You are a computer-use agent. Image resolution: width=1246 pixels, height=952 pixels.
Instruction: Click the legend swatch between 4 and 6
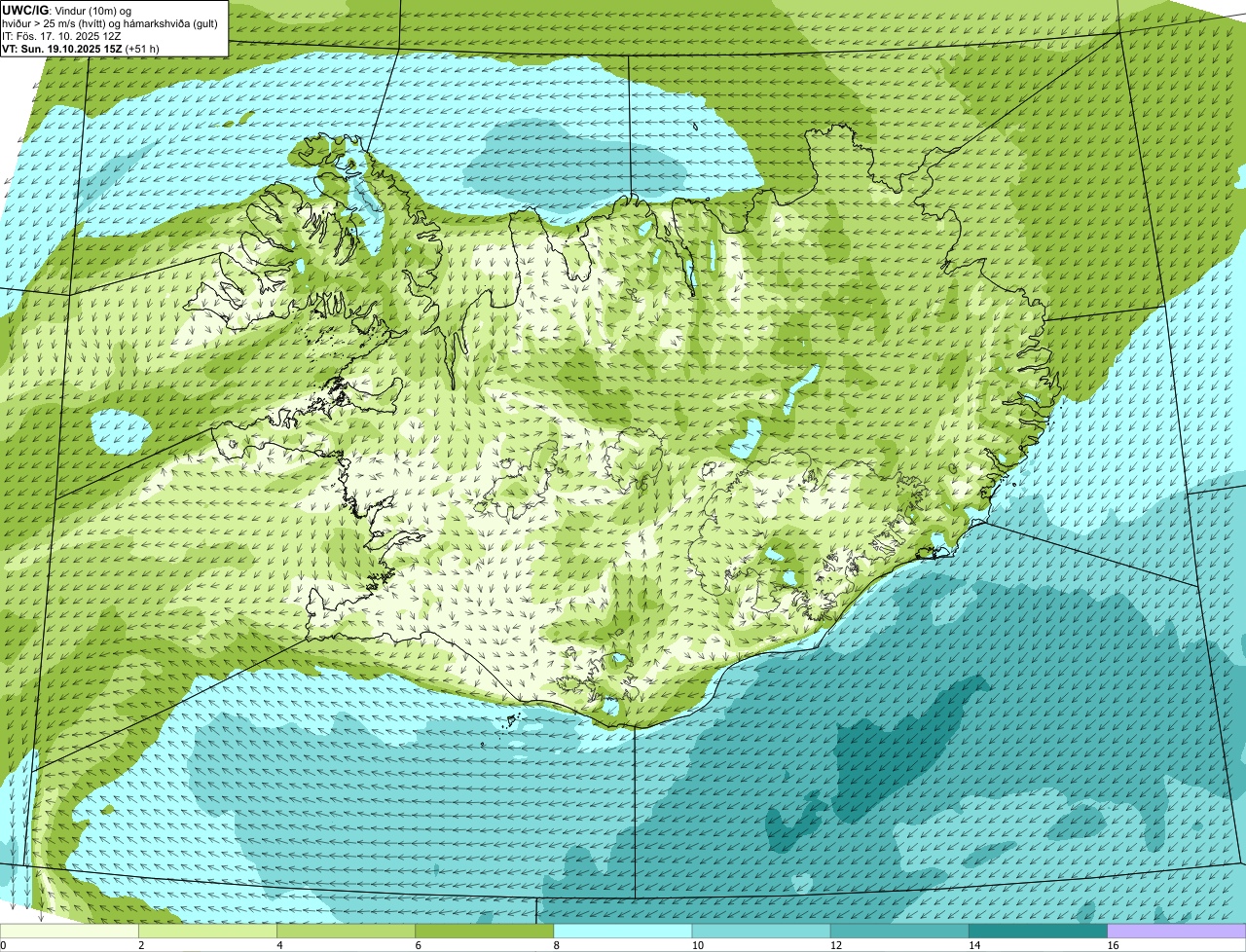(x=346, y=931)
